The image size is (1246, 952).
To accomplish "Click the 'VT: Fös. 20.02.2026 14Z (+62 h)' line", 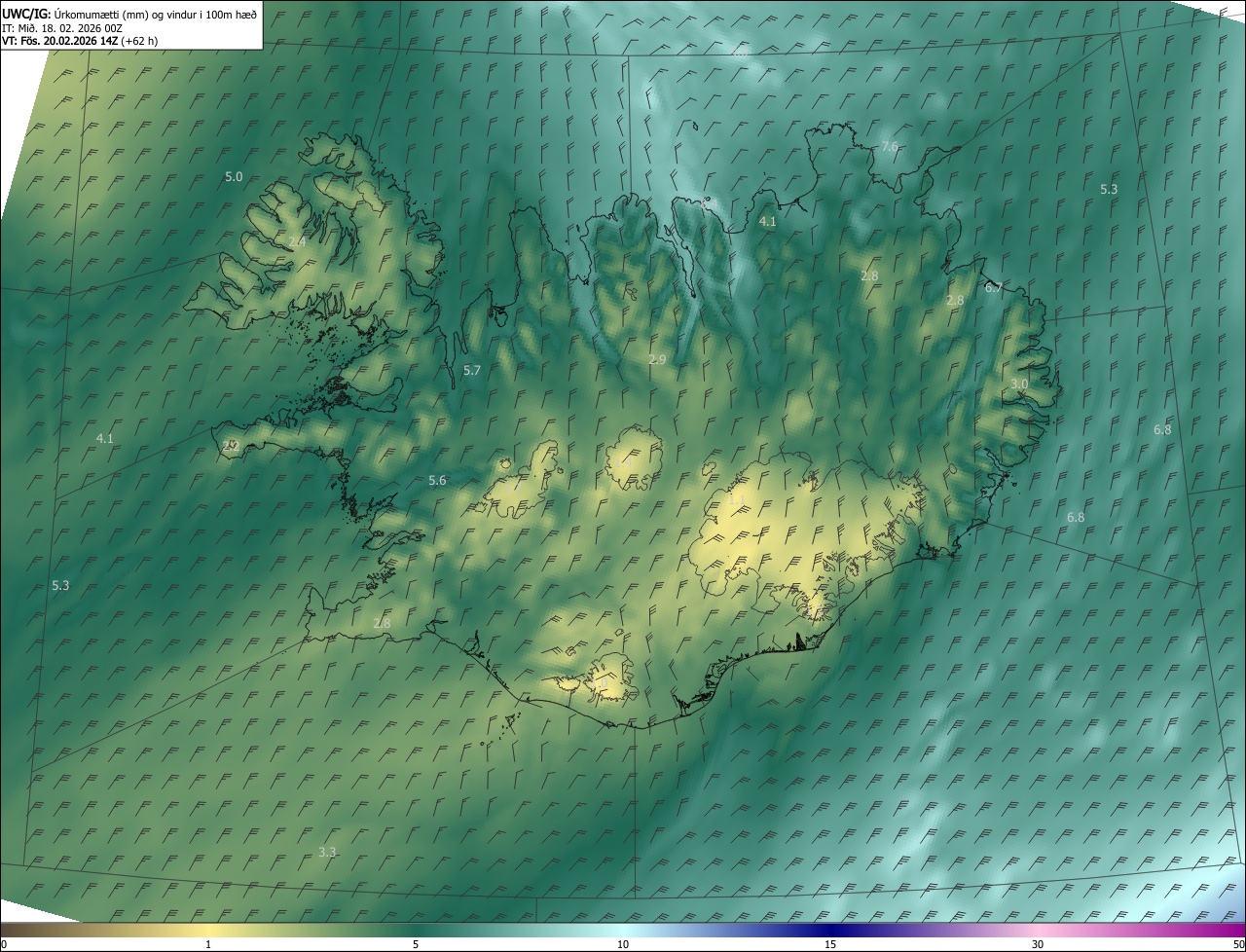I will (x=80, y=41).
